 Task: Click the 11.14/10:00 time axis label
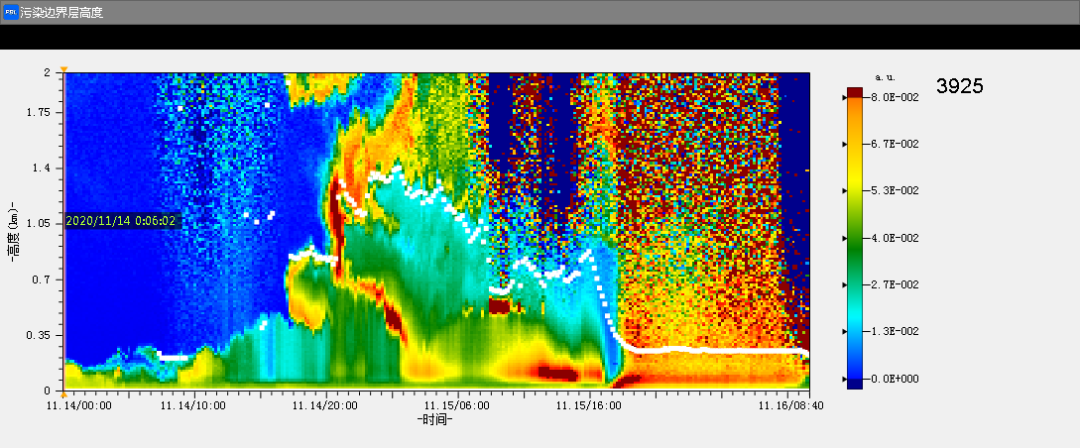[193, 406]
